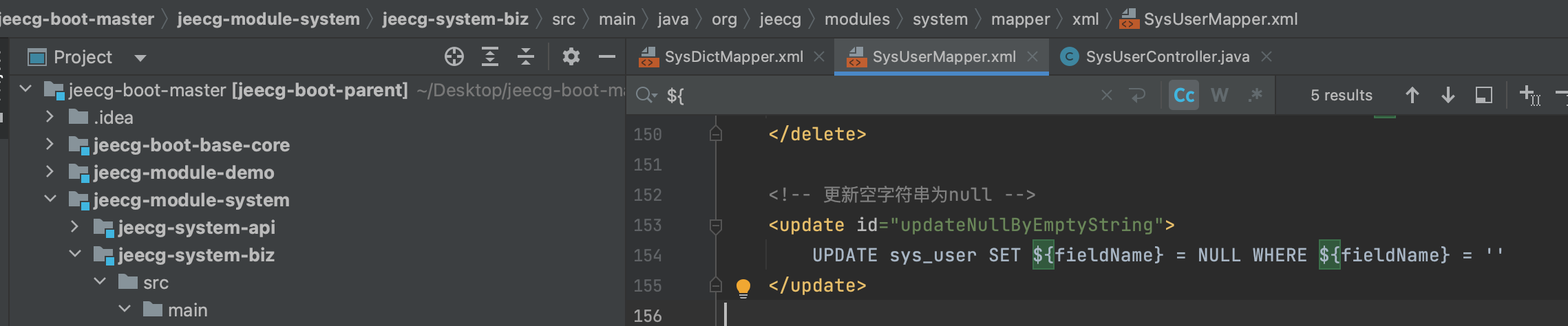Clear the search field text

[x=1107, y=95]
